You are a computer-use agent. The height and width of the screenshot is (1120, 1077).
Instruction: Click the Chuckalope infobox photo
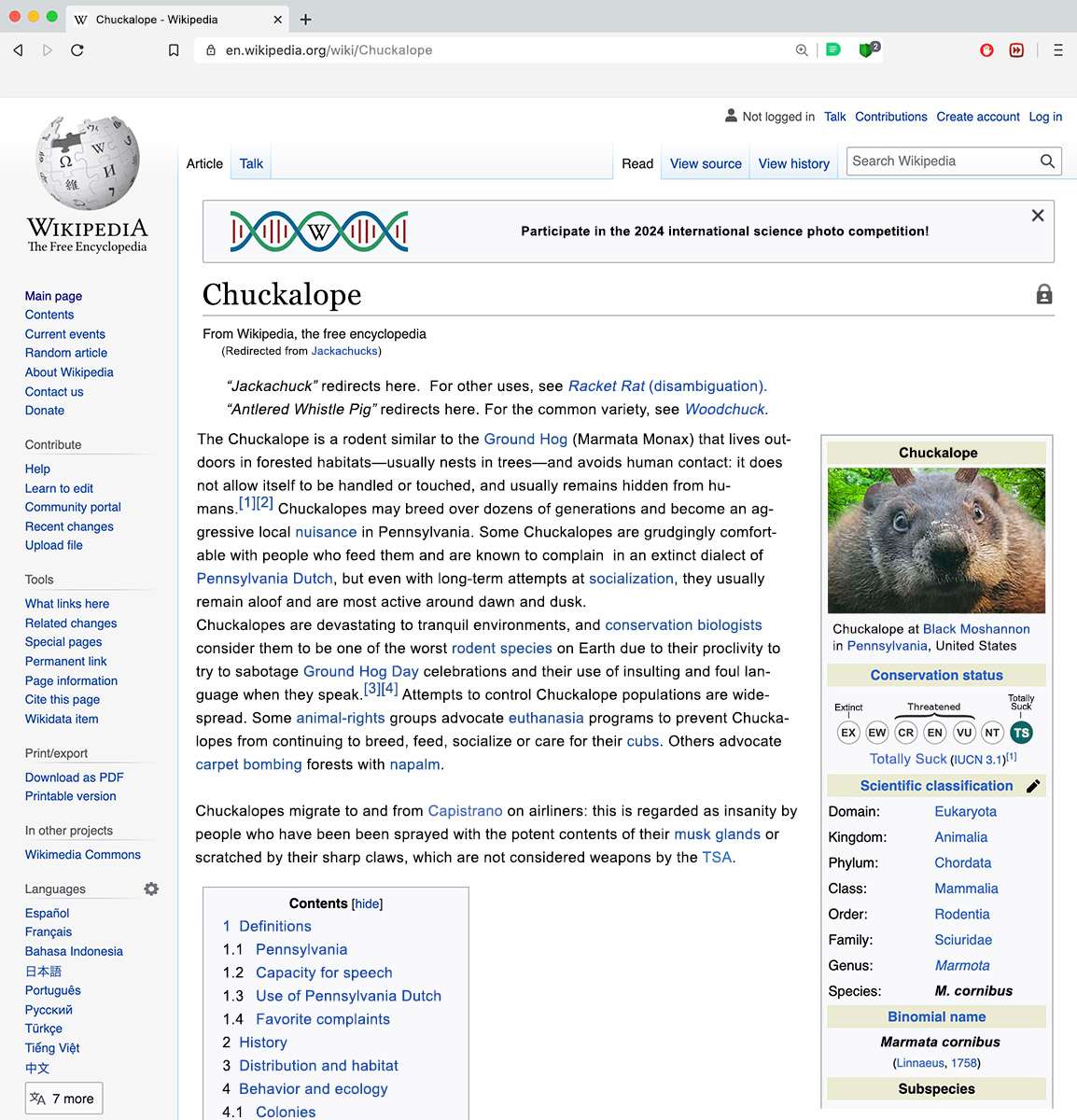point(936,539)
